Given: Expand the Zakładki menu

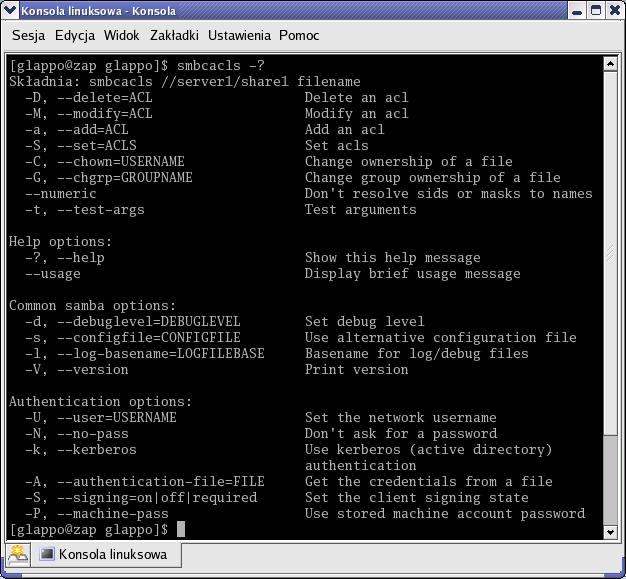Looking at the screenshot, I should tap(174, 35).
